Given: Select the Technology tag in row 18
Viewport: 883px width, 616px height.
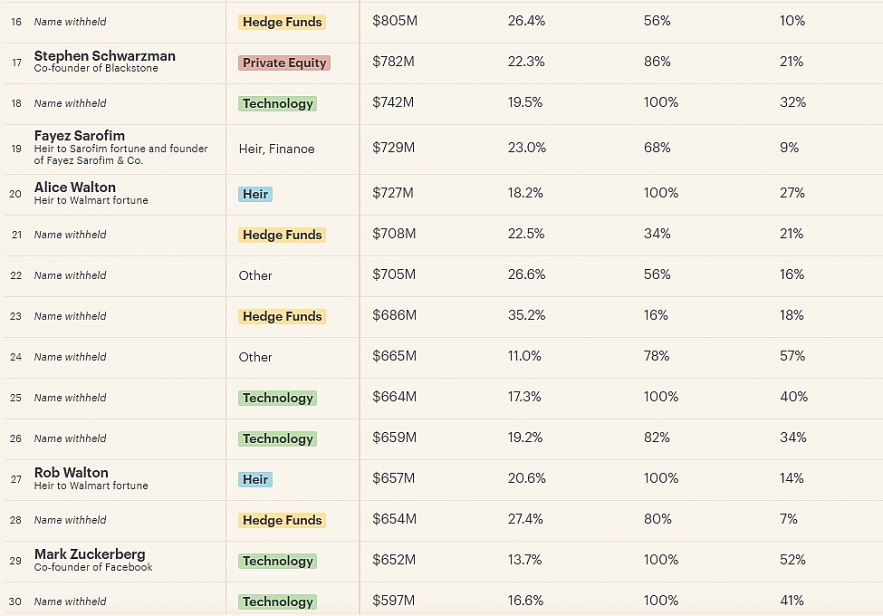Looking at the screenshot, I should pos(277,104).
